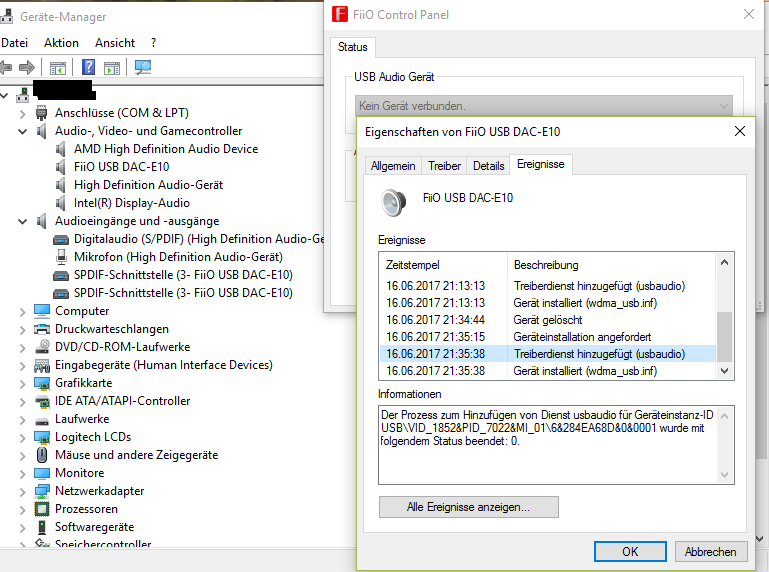Click the events list scroll down arrow

pos(724,371)
